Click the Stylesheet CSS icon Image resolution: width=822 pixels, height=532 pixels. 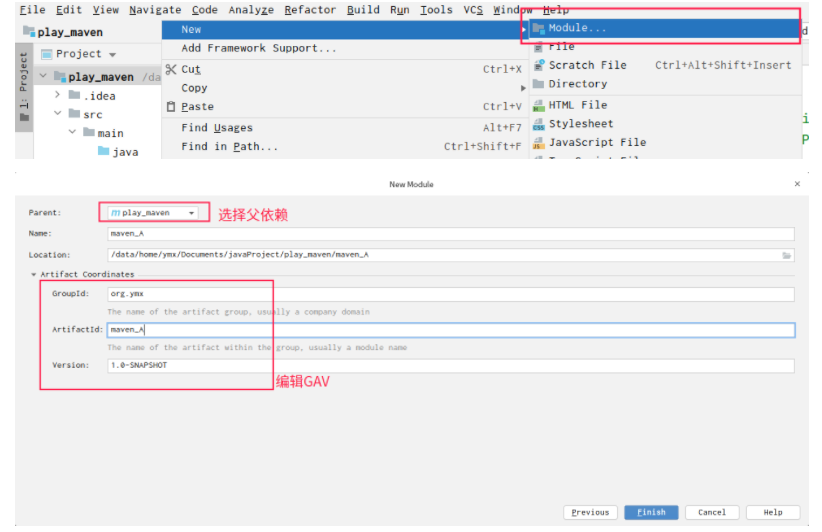[x=539, y=124]
